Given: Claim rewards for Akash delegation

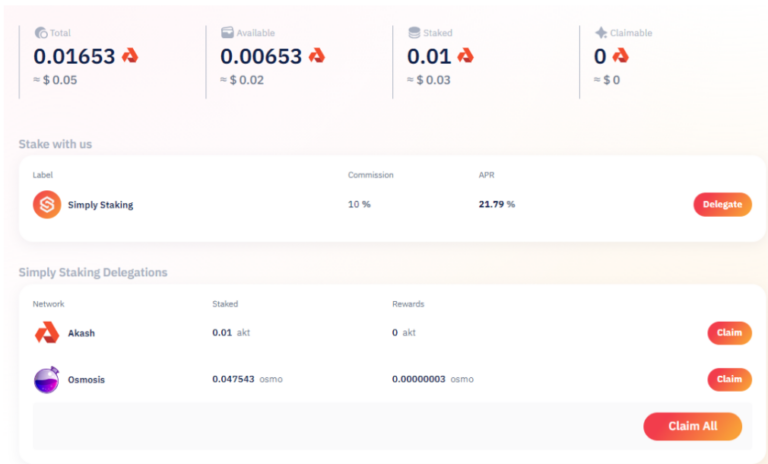Looking at the screenshot, I should 729,333.
